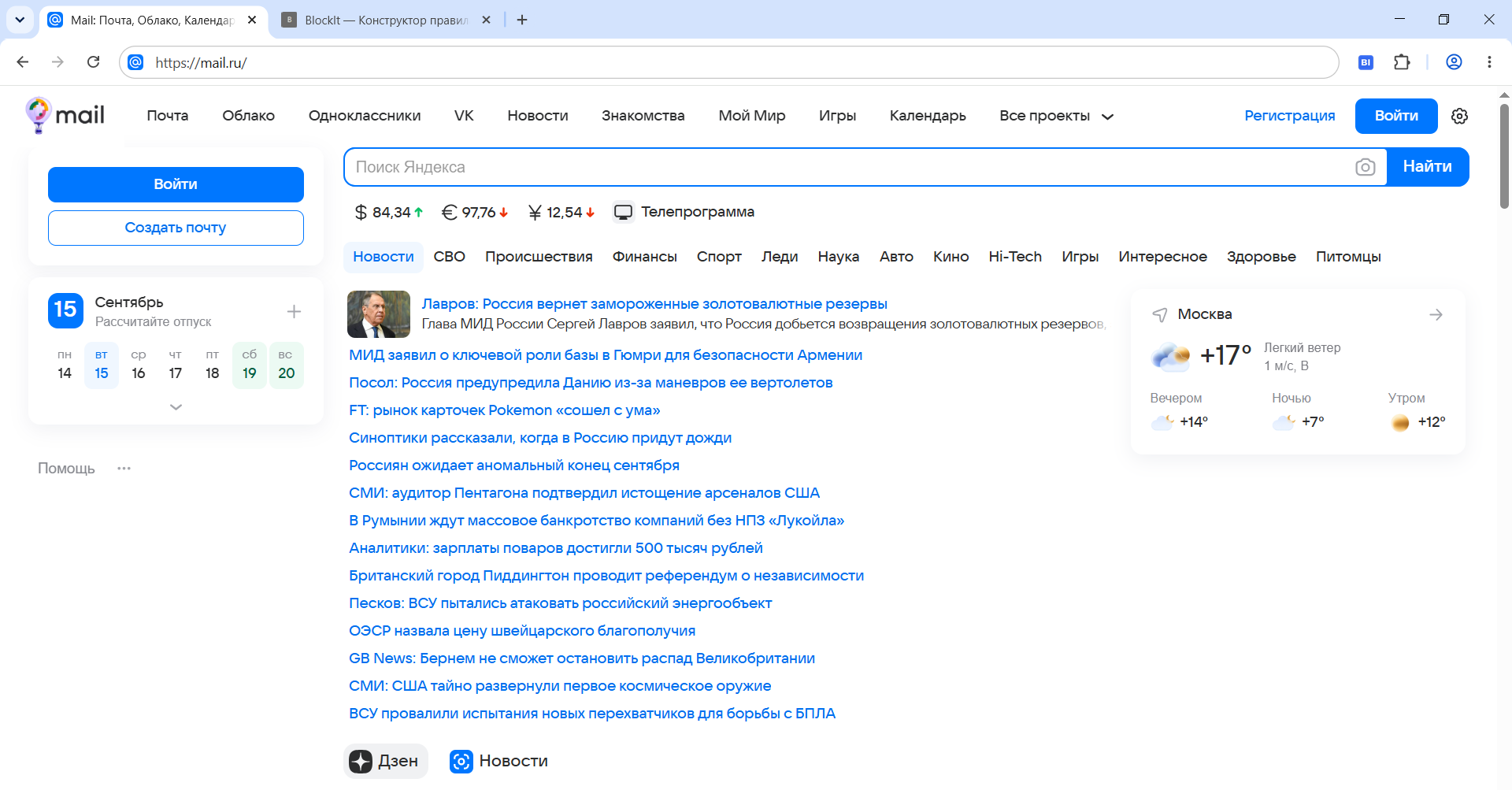Click the camera image search icon
1512x790 pixels.
pyautogui.click(x=1365, y=167)
